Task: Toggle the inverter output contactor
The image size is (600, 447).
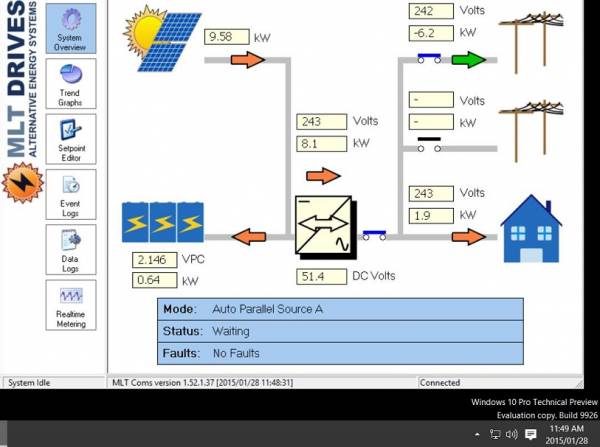Action: (374, 235)
